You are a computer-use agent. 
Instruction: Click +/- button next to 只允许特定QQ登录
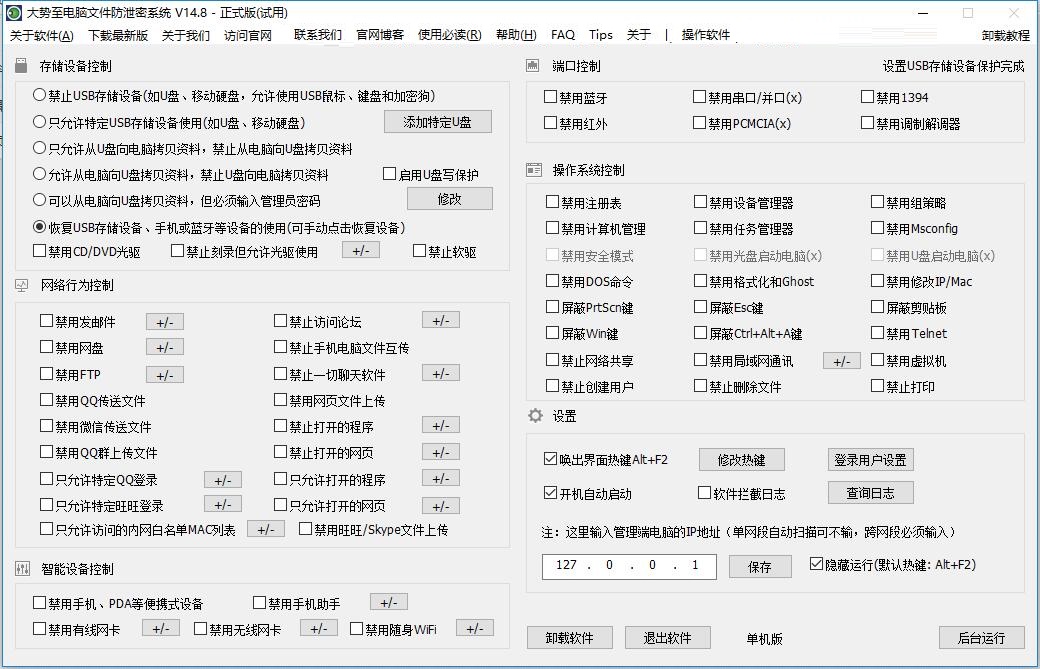(x=223, y=480)
